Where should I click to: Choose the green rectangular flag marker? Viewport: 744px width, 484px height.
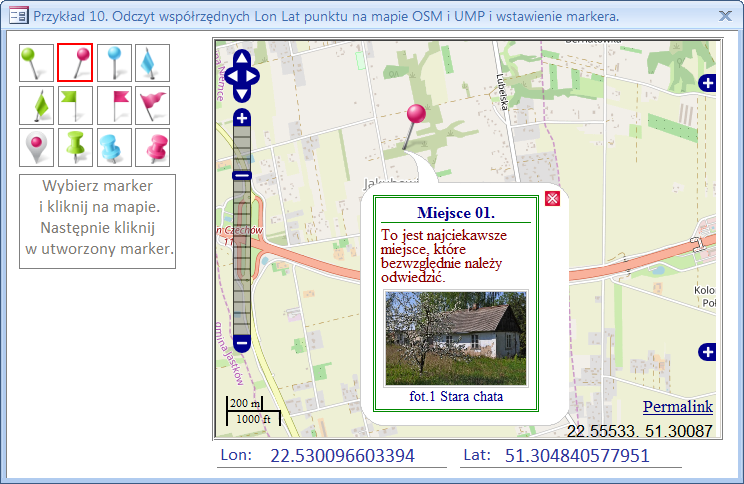click(x=75, y=105)
